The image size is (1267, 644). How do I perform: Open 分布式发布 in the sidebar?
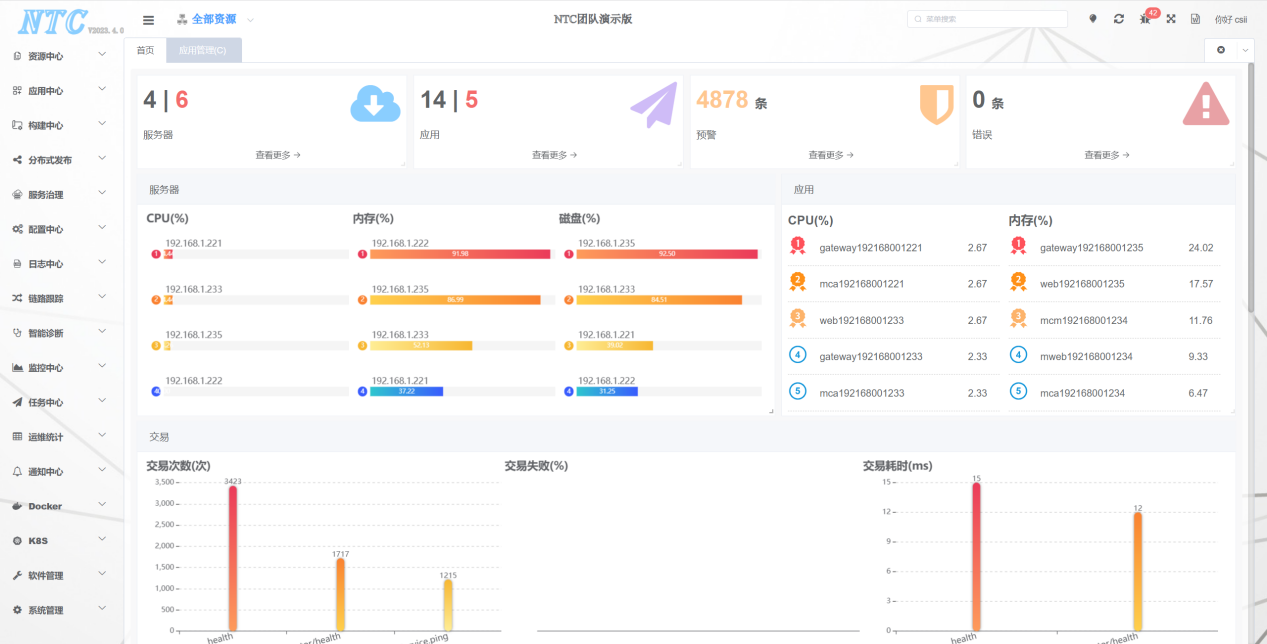coord(60,160)
